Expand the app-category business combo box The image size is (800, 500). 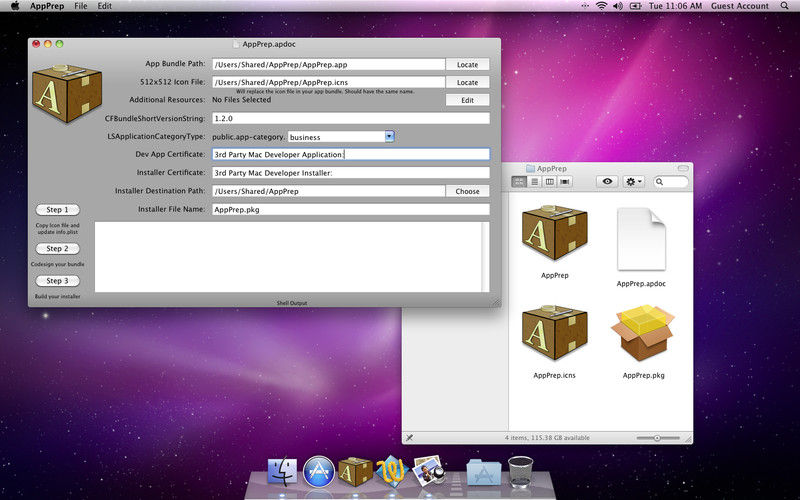click(390, 136)
